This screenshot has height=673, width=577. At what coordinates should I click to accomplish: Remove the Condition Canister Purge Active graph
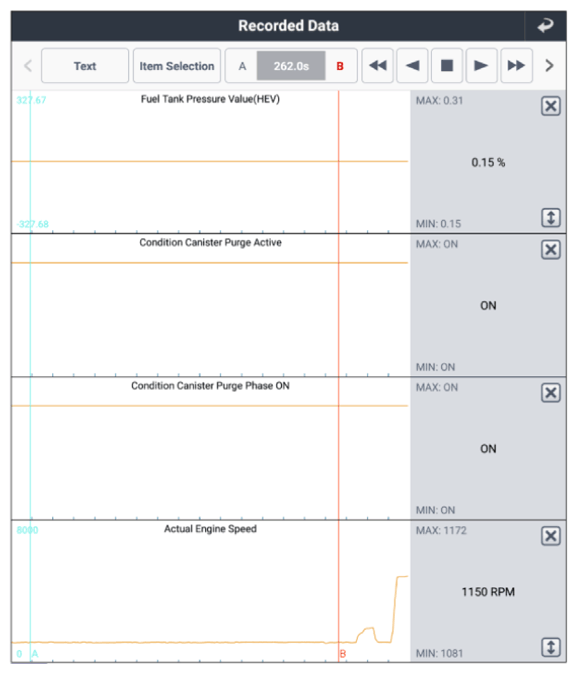(x=551, y=249)
